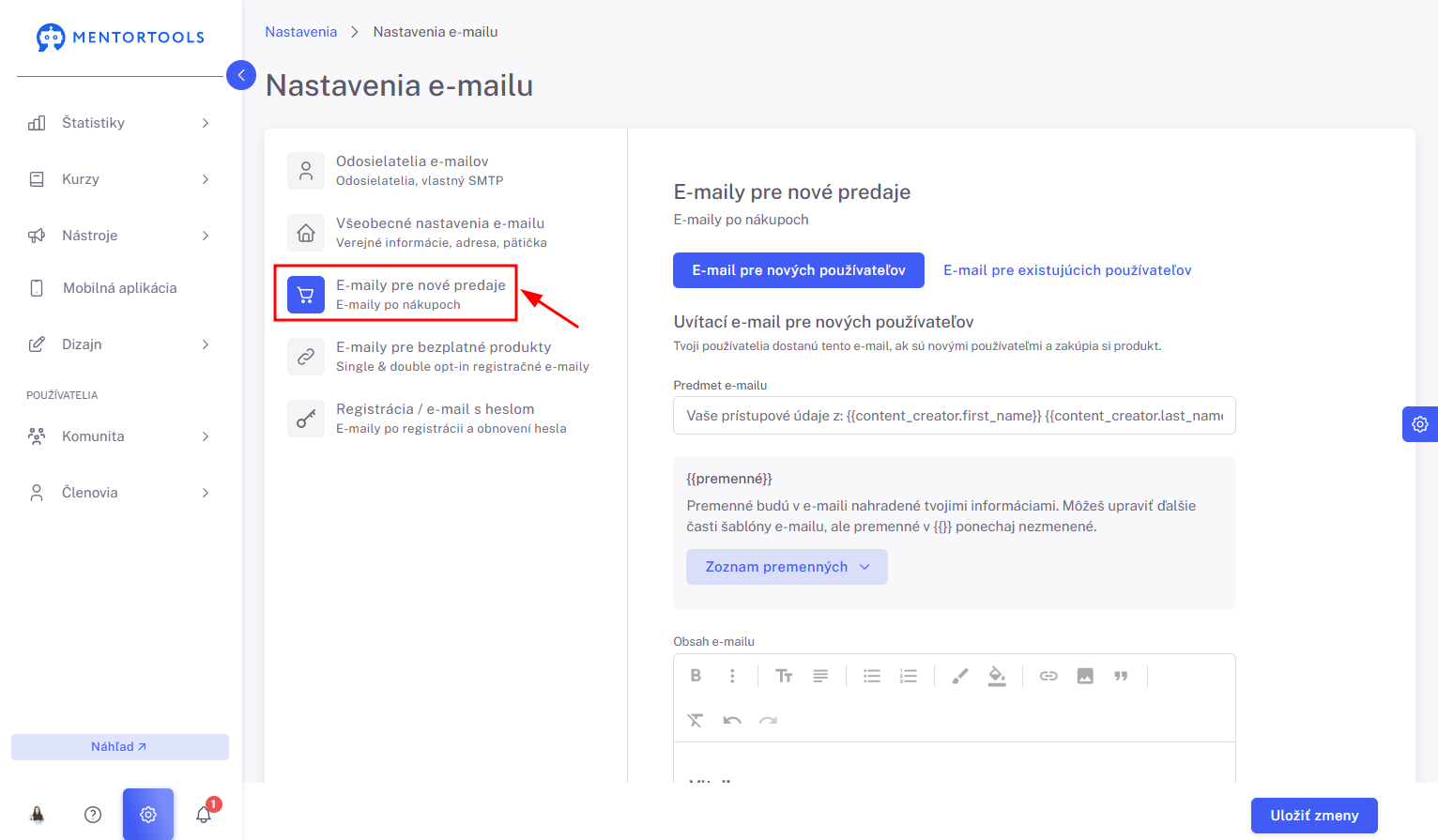Switch to E-mail pre existujúcich používateľov tab
Image resolution: width=1438 pixels, height=840 pixels.
(x=1067, y=270)
